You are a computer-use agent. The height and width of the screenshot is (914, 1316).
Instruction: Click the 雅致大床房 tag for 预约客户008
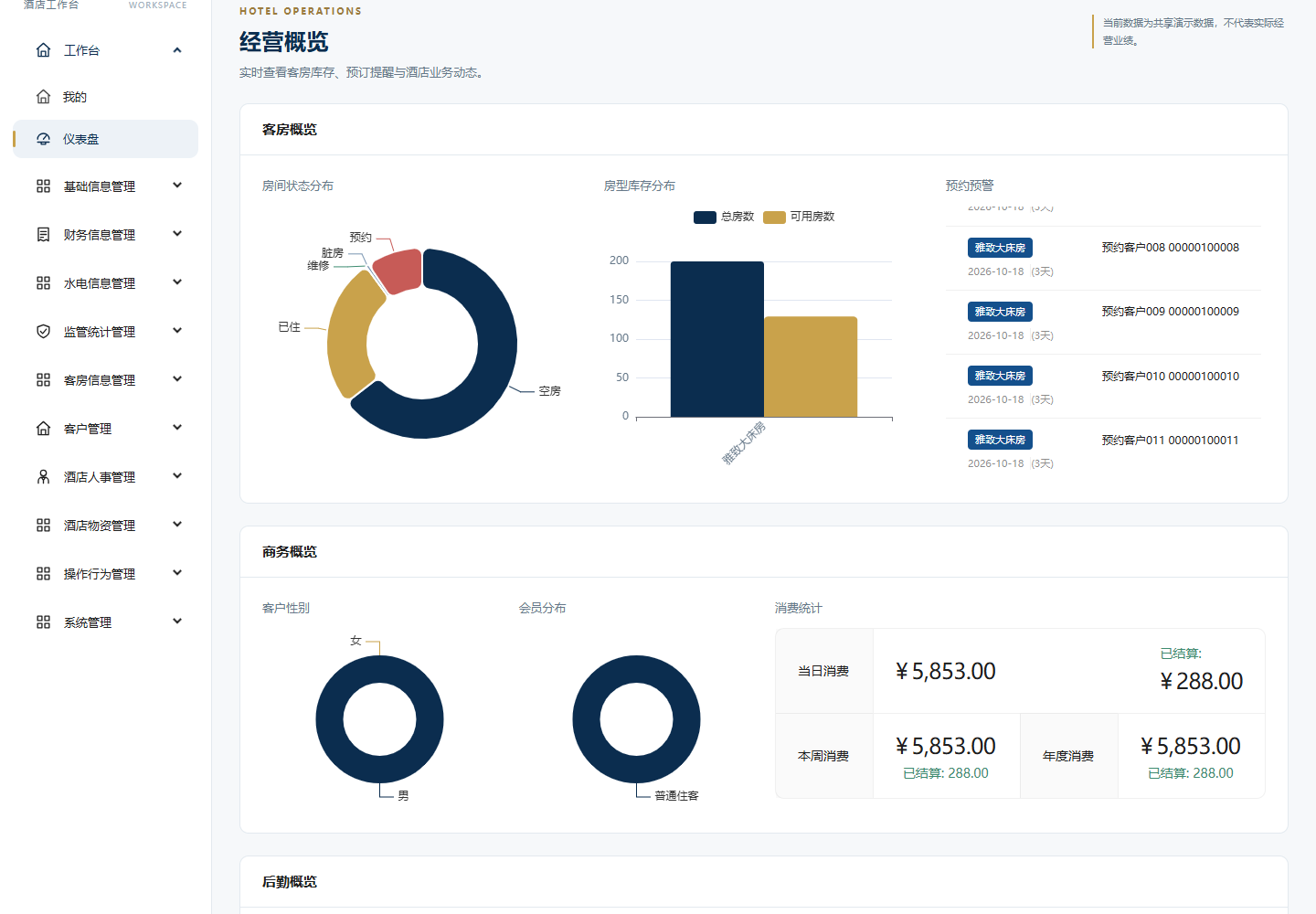point(1000,248)
